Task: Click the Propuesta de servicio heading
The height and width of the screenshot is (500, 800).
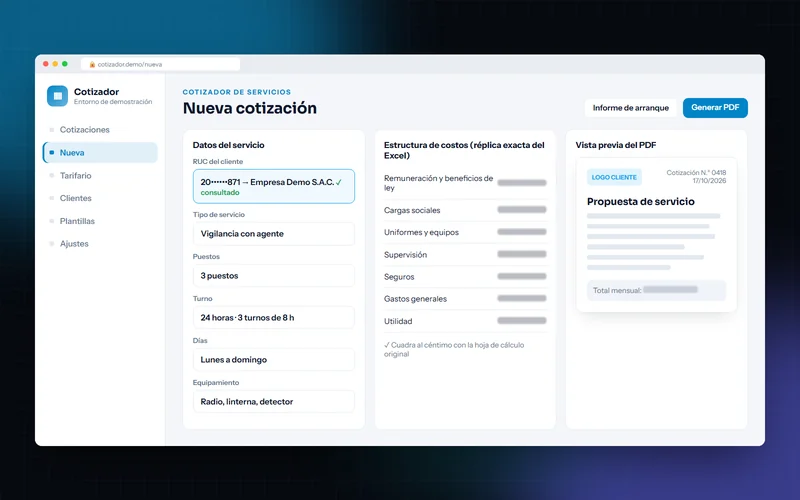Action: (640, 202)
